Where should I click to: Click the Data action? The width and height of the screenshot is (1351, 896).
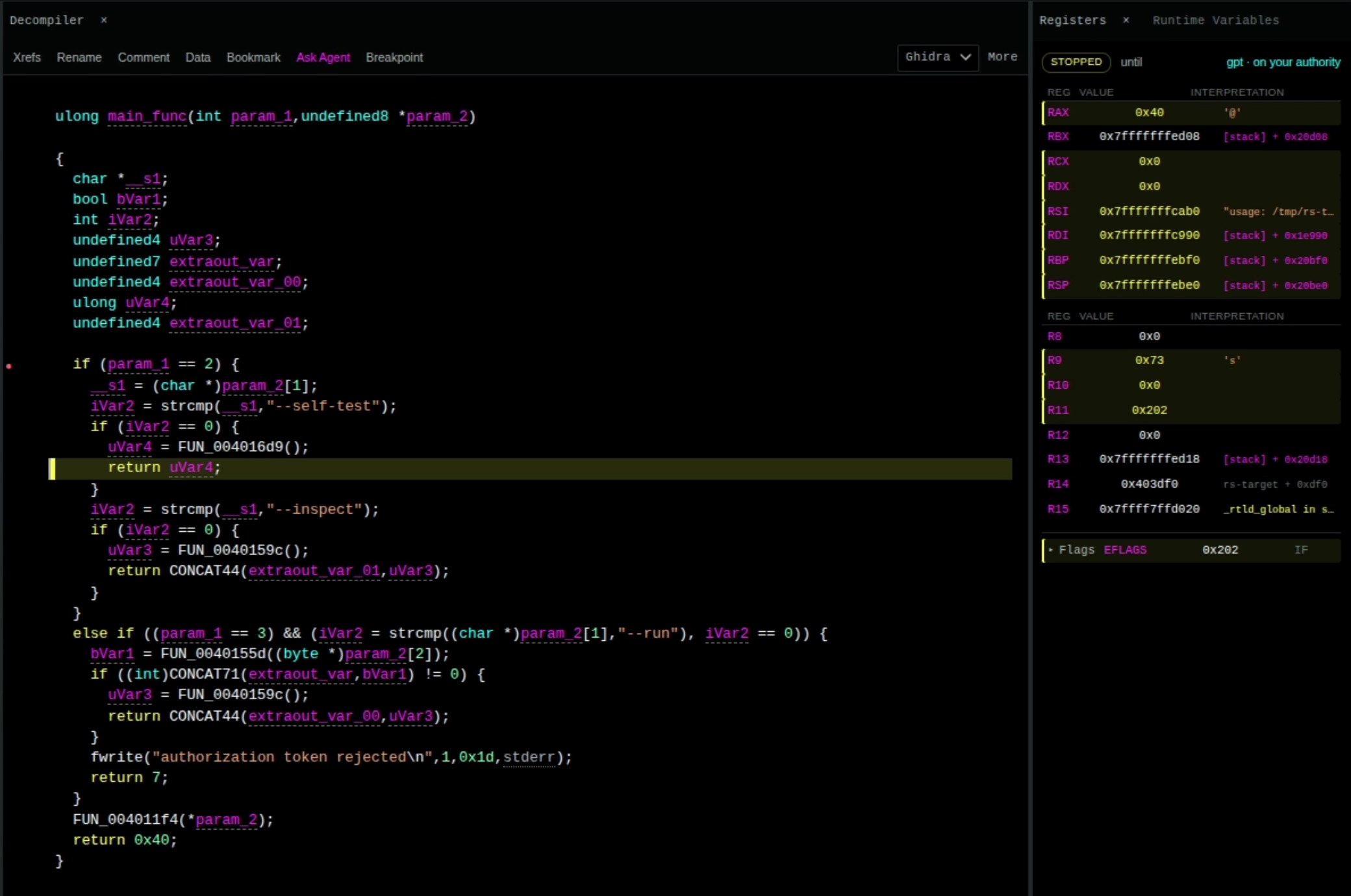pyautogui.click(x=198, y=57)
